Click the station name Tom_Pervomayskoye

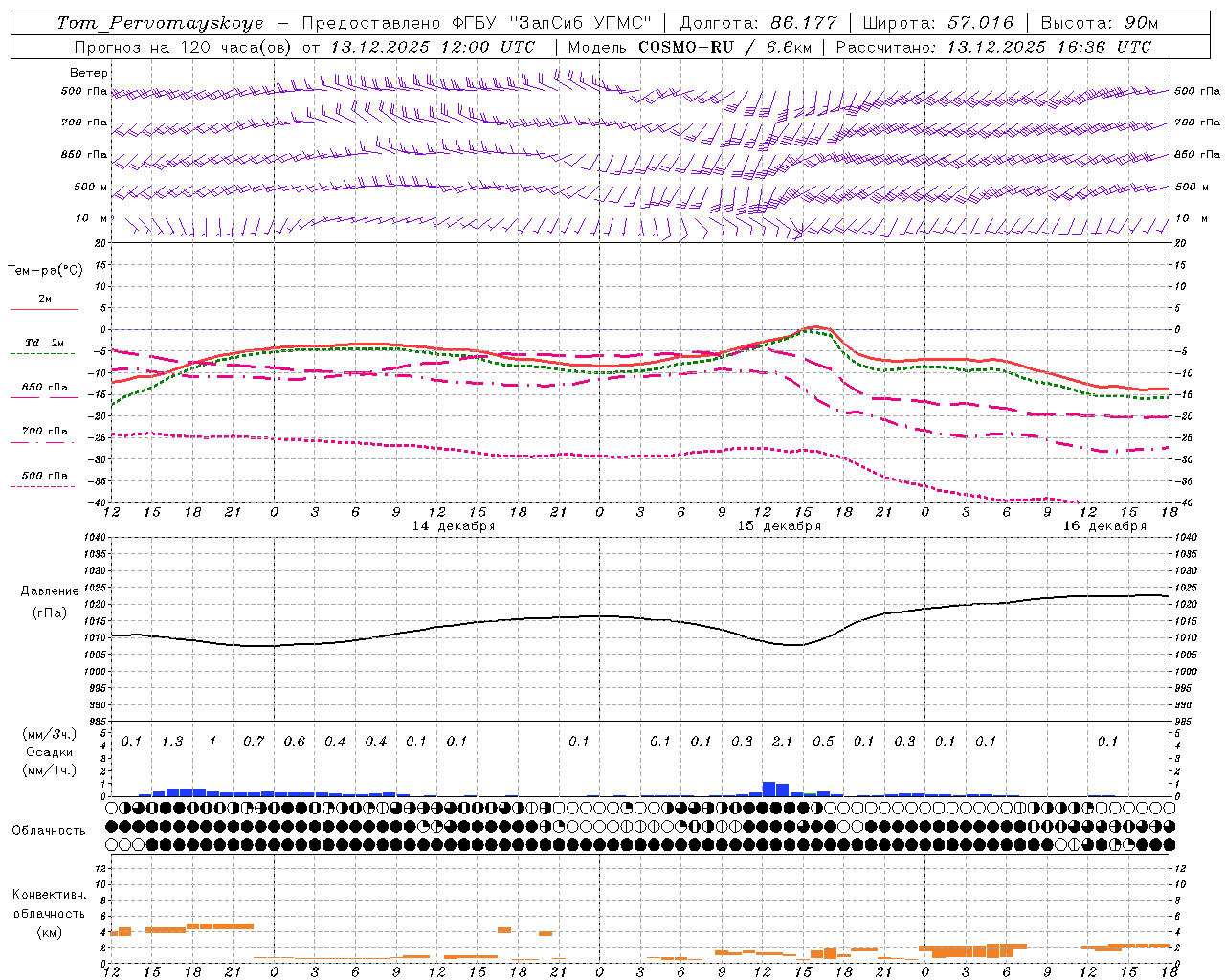point(160,23)
